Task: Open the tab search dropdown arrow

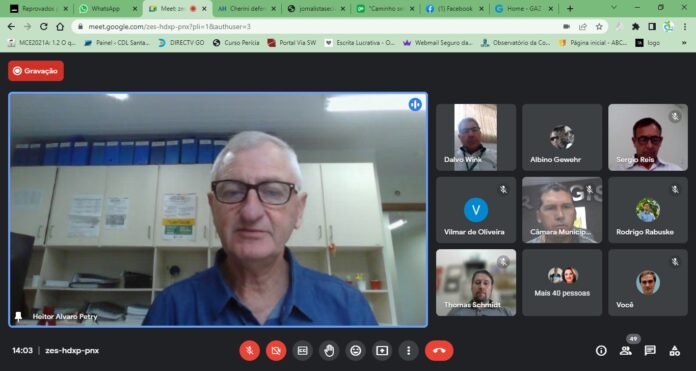Action: pos(614,8)
